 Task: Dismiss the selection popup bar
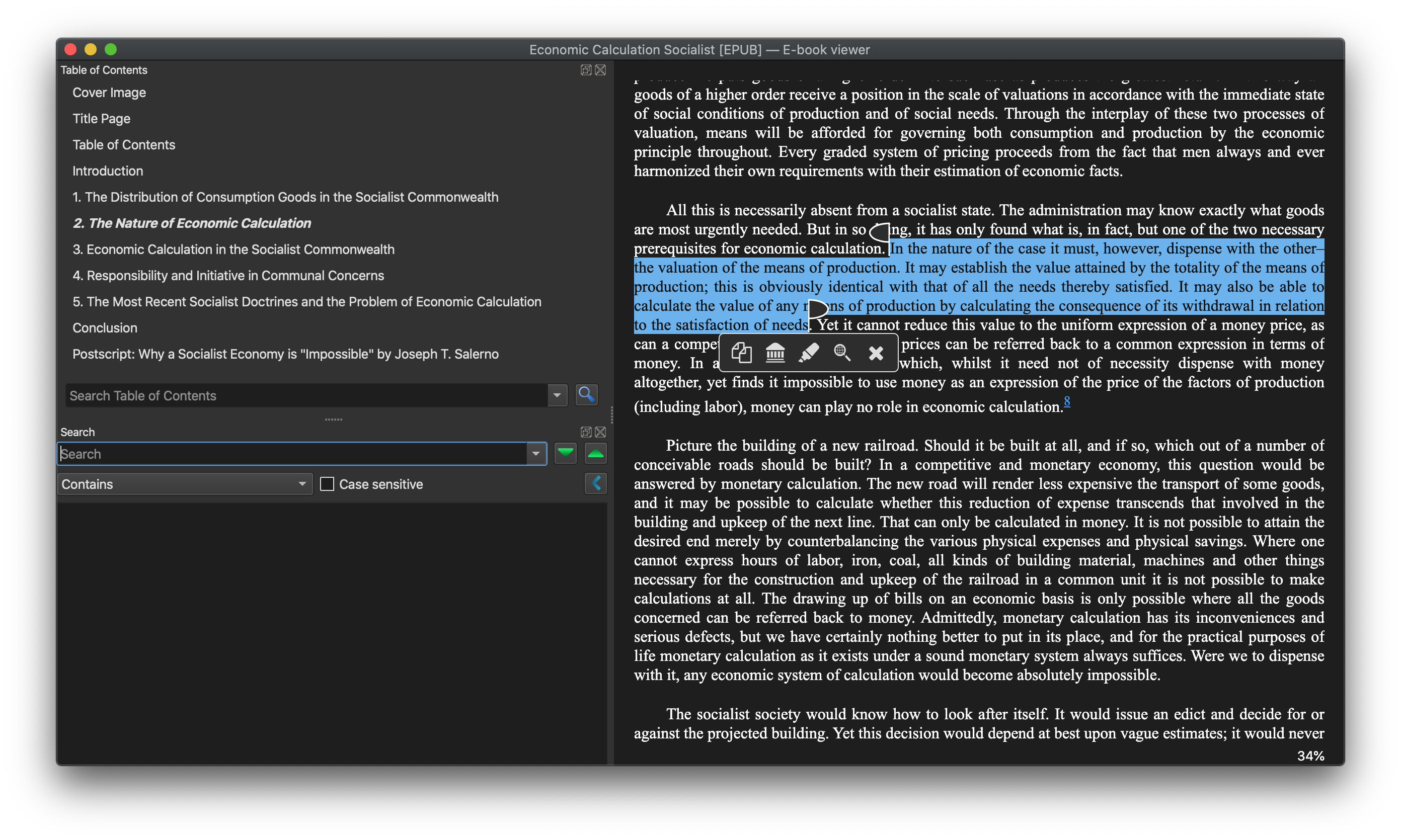click(876, 353)
